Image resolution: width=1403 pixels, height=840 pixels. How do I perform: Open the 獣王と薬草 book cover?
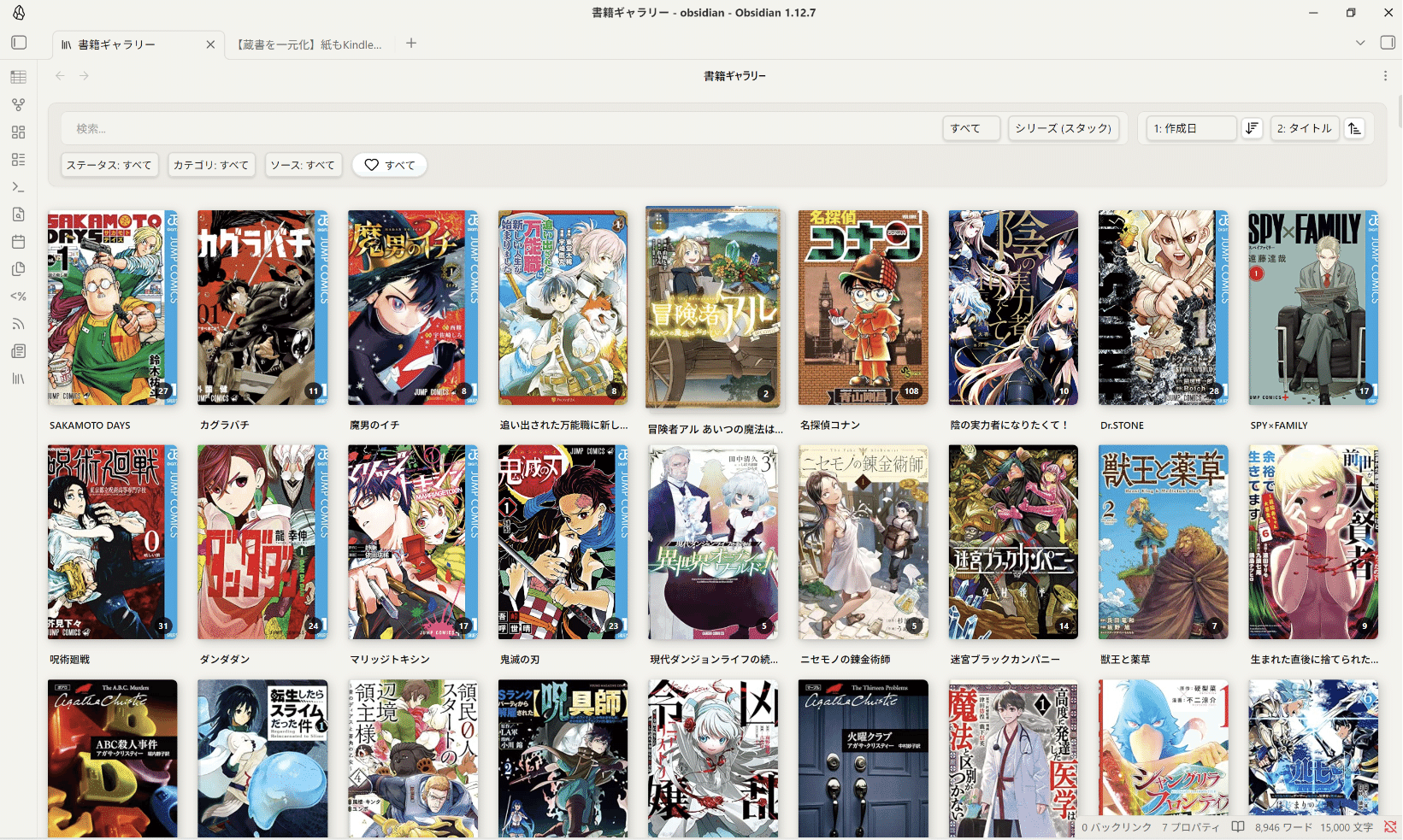(1164, 542)
